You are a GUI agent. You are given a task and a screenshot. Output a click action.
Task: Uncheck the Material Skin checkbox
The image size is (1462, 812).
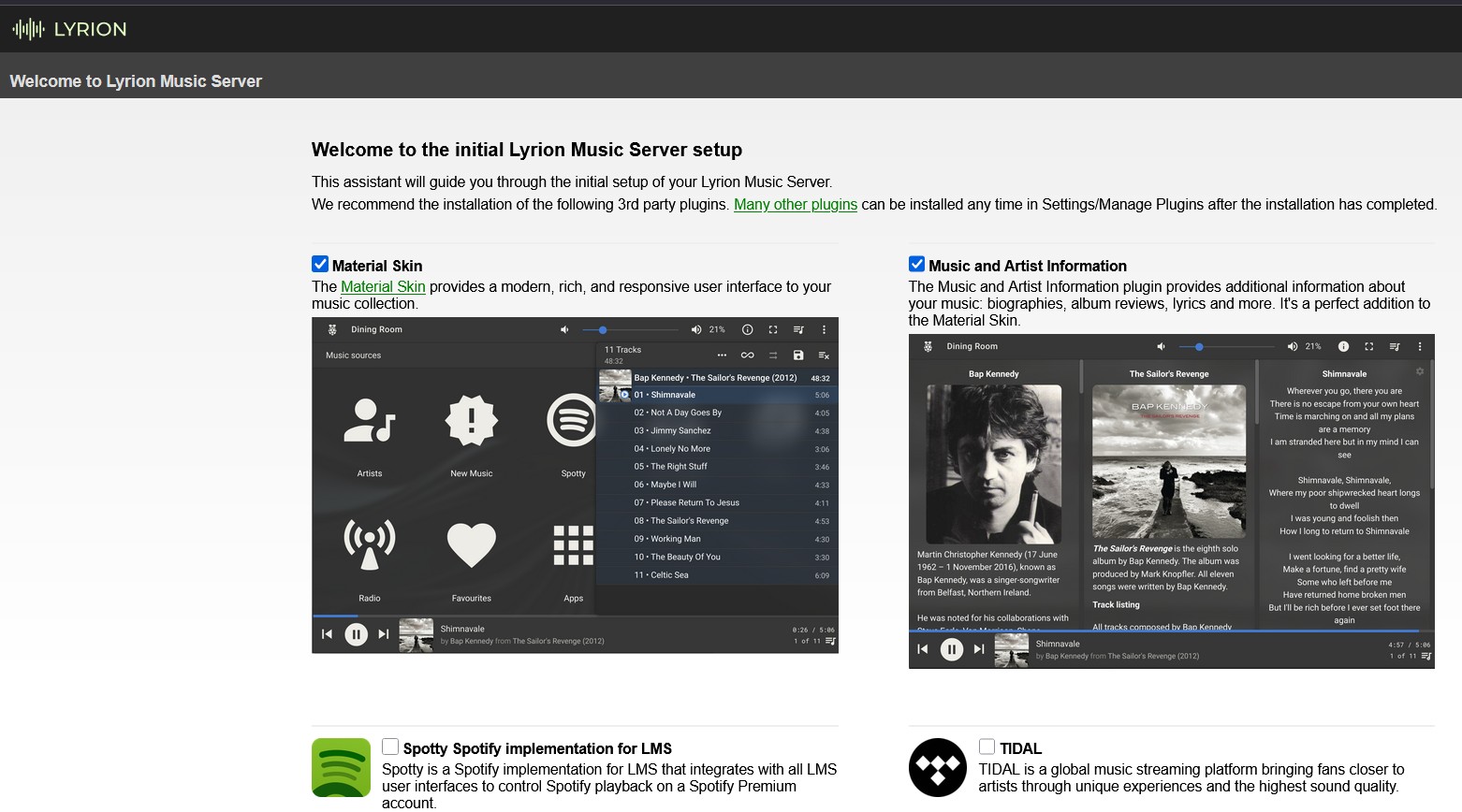click(x=320, y=264)
